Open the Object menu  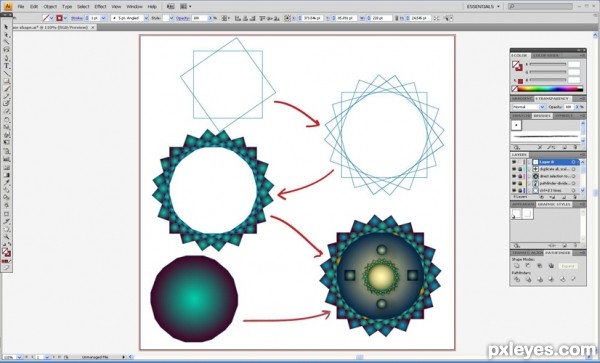click(50, 7)
